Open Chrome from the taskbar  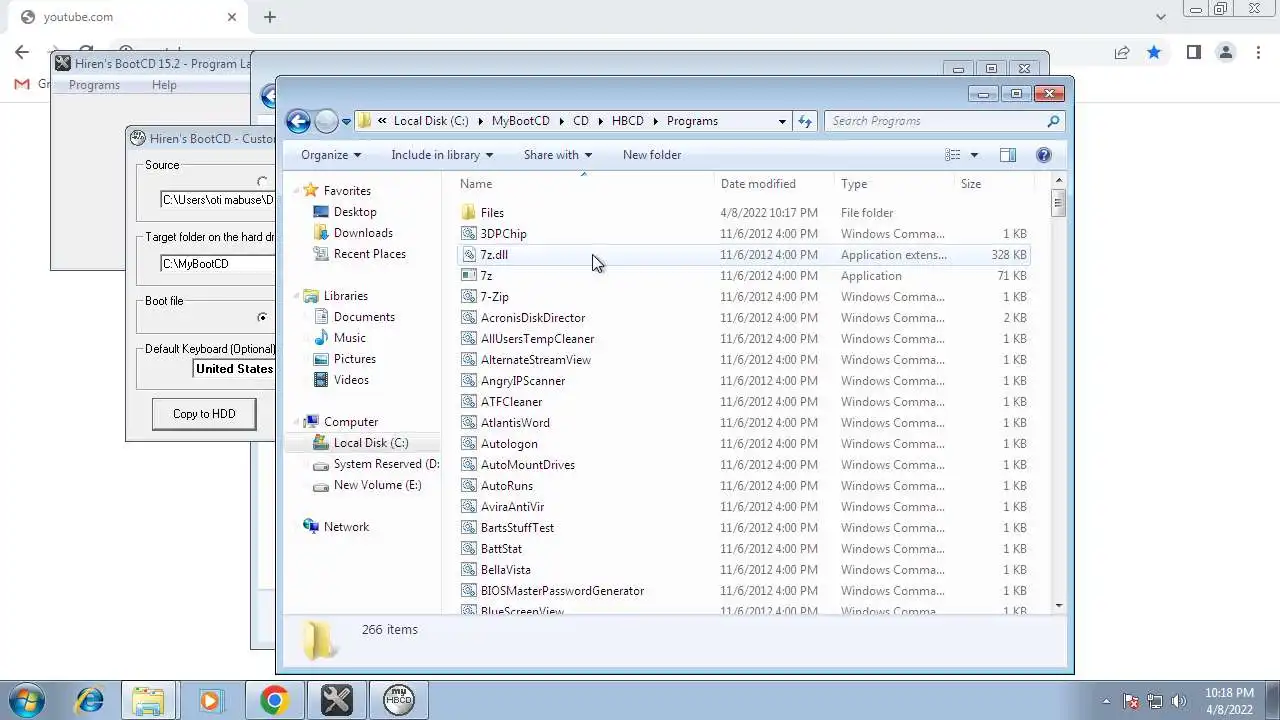274,701
